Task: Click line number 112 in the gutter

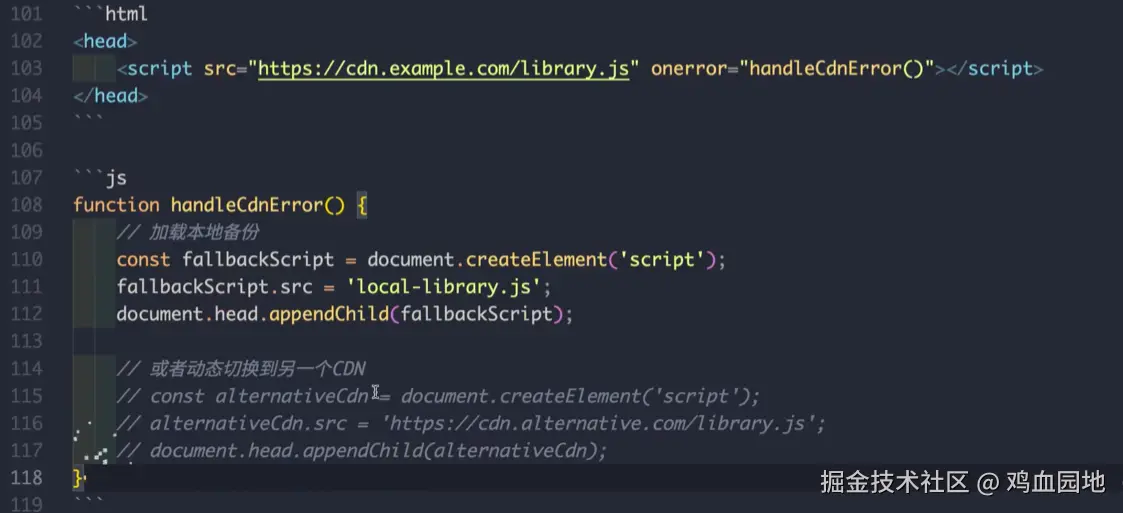Action: [x=26, y=314]
